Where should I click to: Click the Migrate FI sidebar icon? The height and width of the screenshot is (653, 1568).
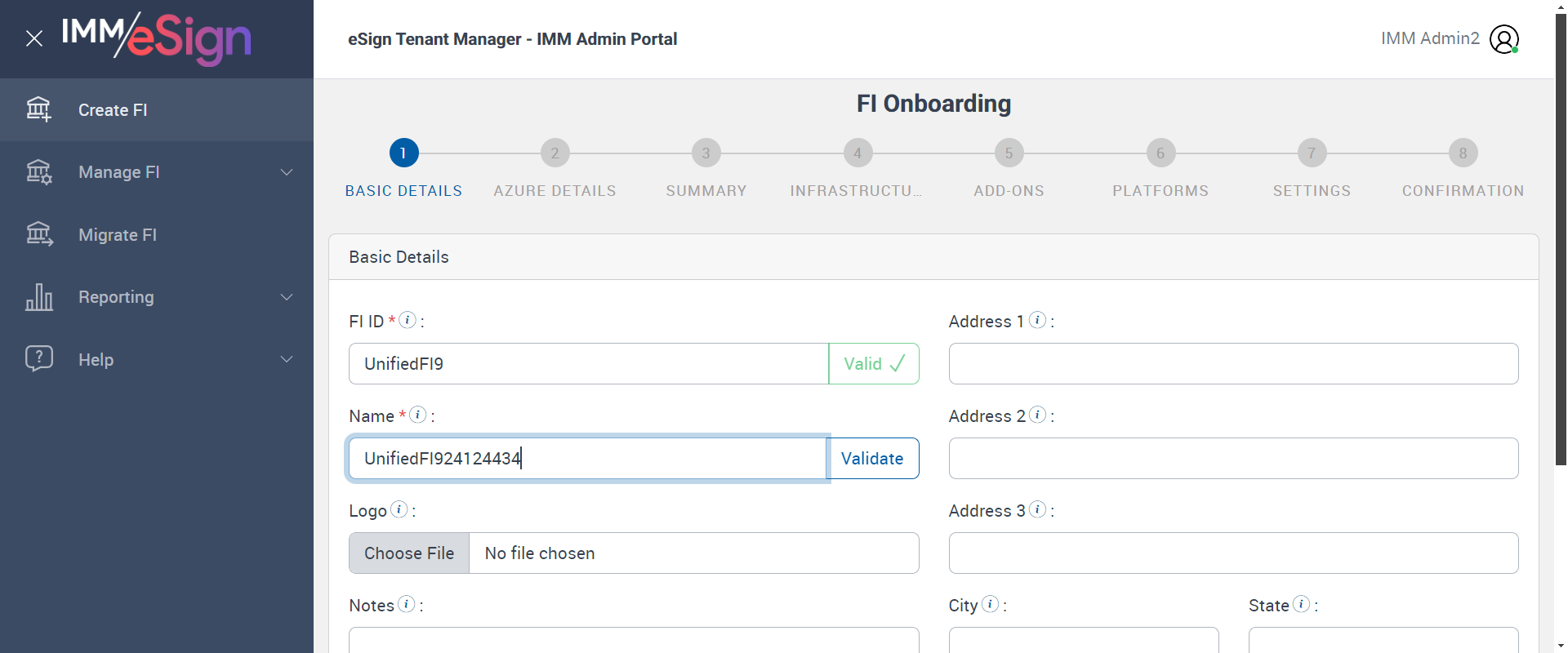point(38,234)
